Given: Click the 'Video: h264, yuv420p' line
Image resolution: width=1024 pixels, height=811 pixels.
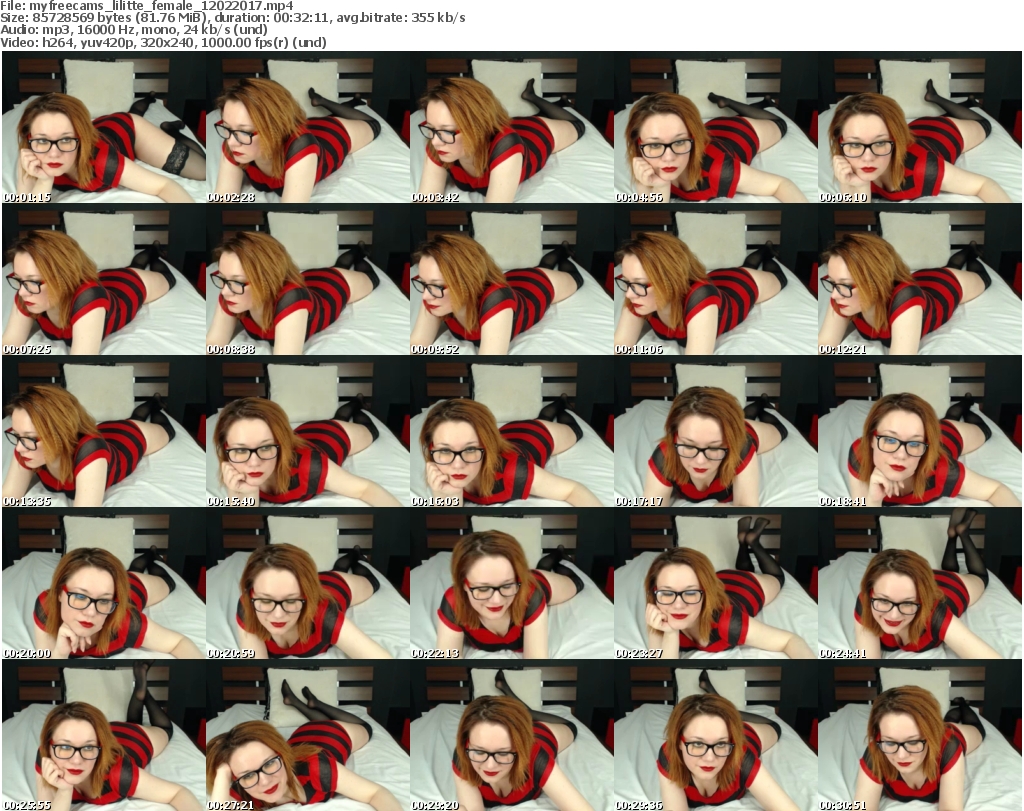Looking at the screenshot, I should (163, 42).
